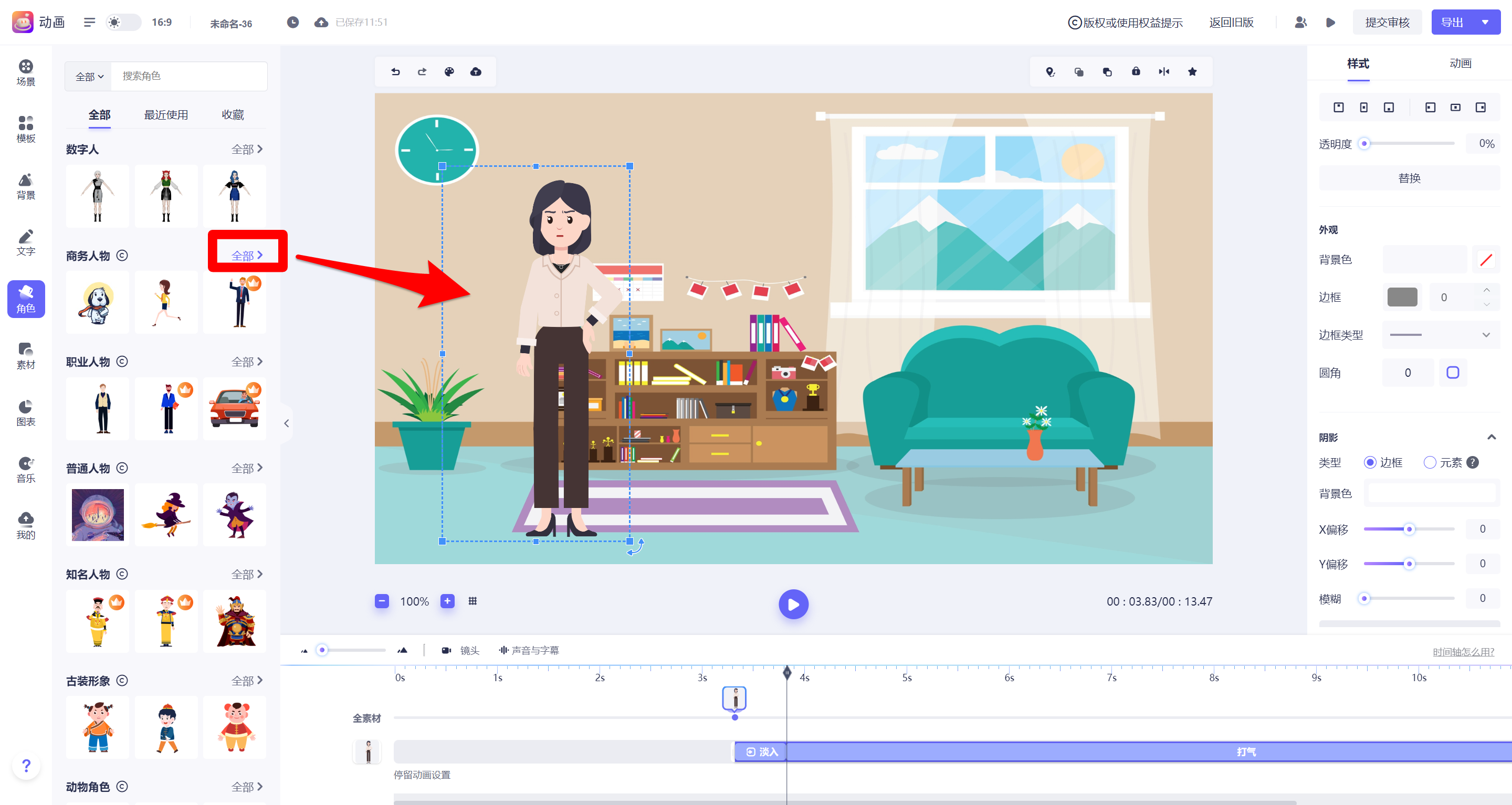Click the 提交审核 submit button
The width and height of the screenshot is (1512, 805).
(x=1387, y=22)
